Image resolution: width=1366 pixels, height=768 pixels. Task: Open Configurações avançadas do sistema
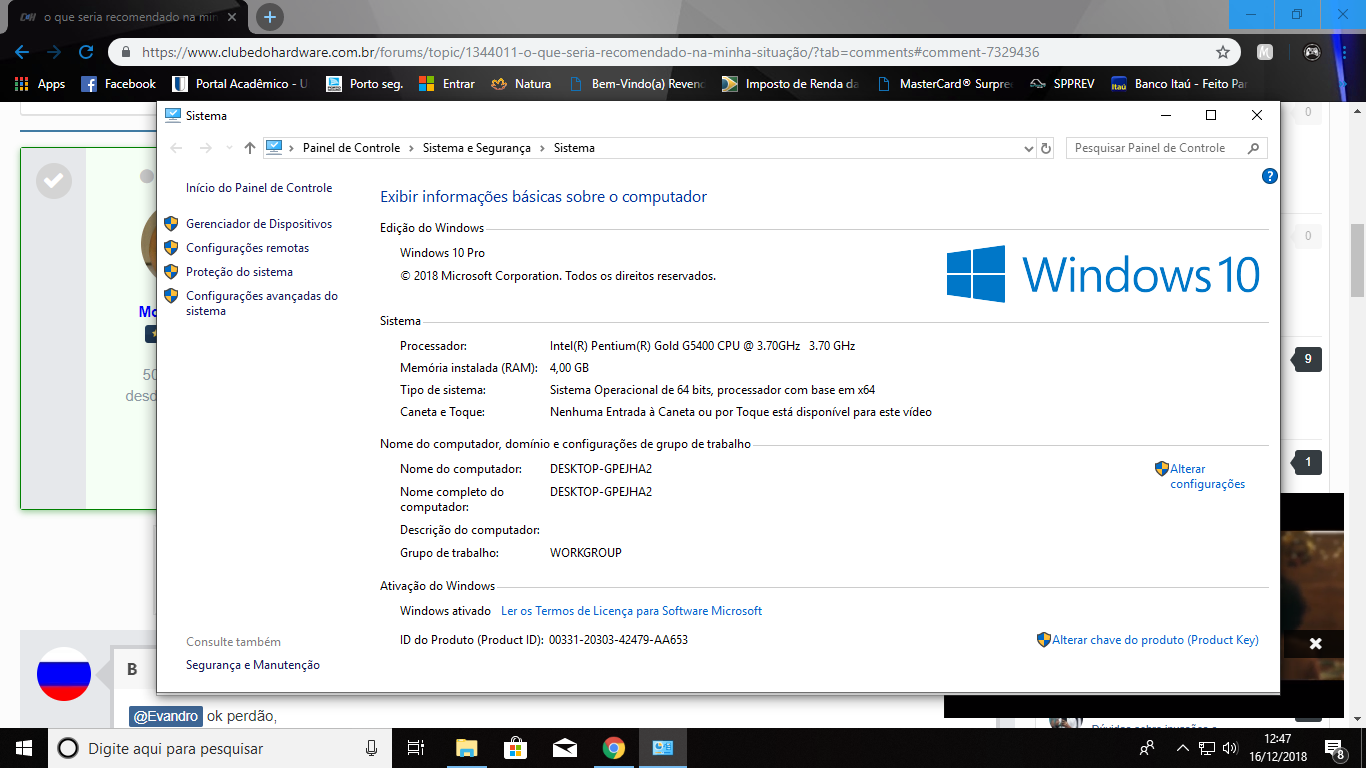pos(262,303)
